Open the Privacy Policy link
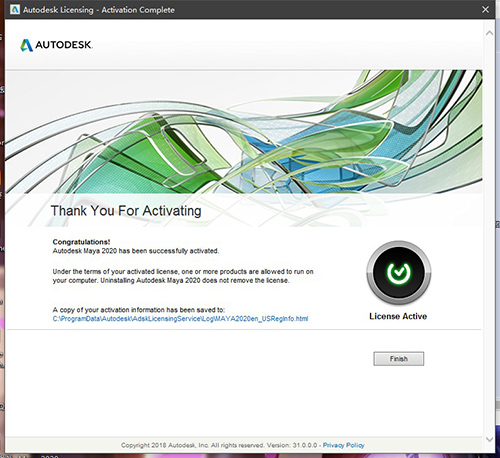 coord(344,445)
